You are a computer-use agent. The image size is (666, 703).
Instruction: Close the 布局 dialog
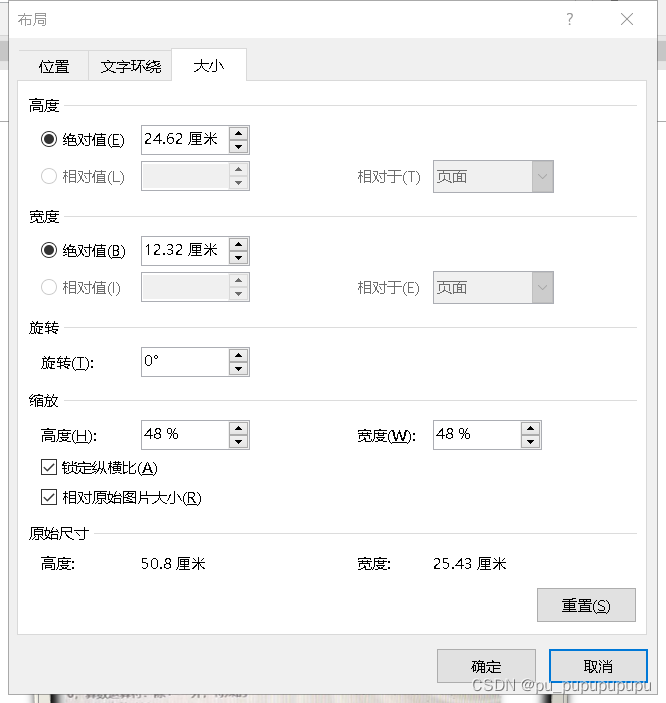[627, 19]
